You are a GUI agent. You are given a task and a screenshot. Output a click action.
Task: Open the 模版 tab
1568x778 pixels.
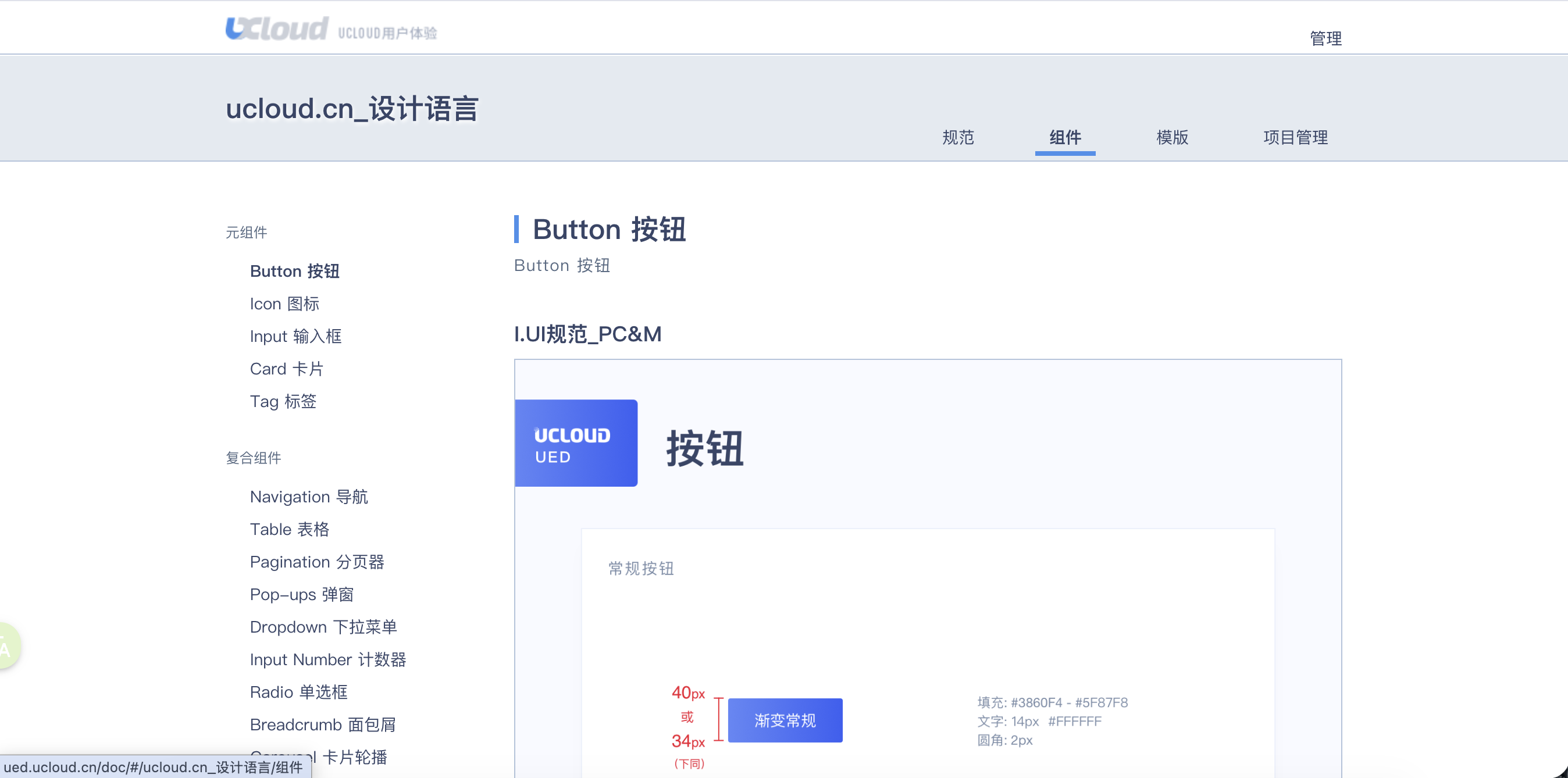1172,138
